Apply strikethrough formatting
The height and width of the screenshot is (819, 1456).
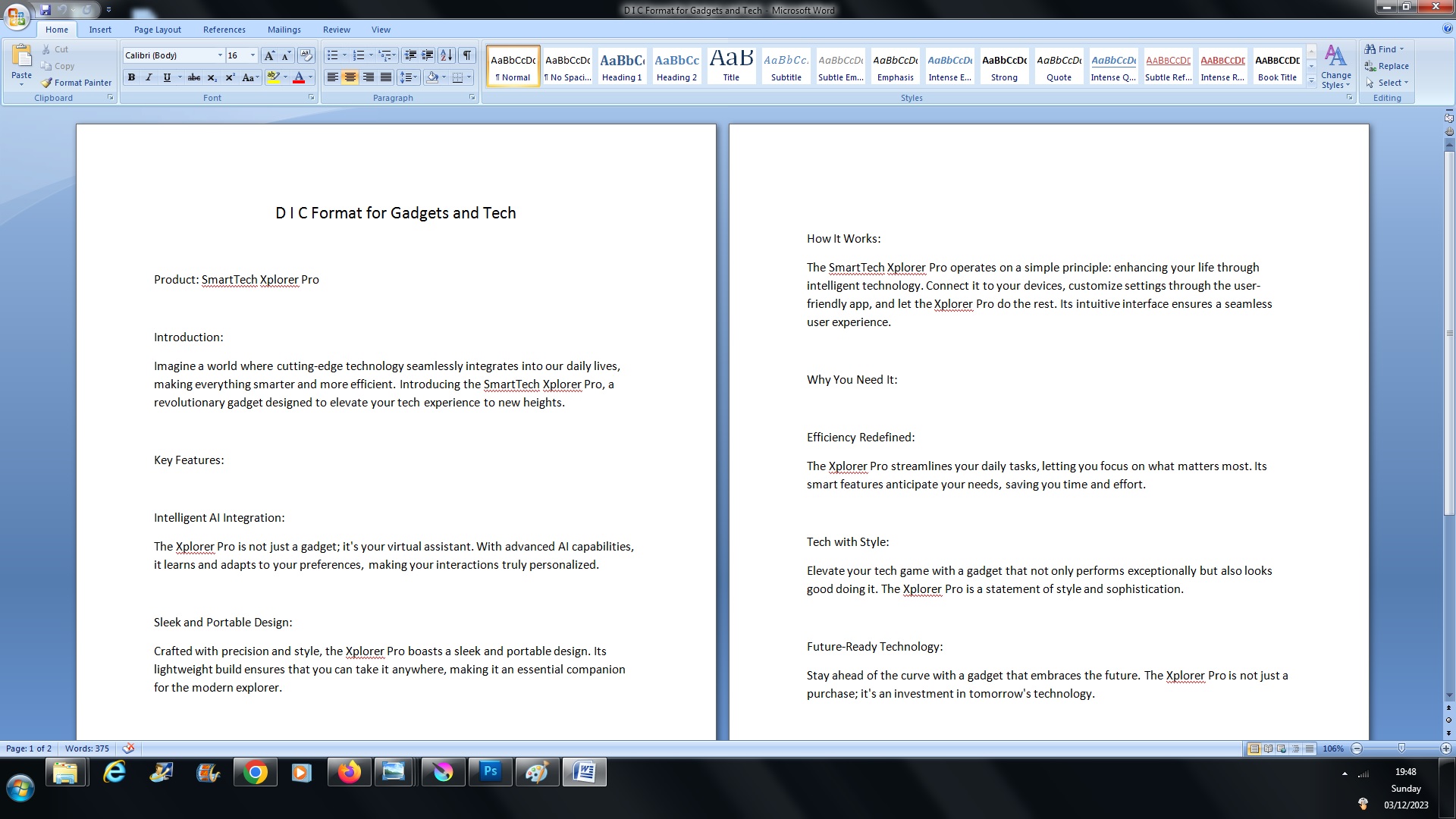pos(194,77)
